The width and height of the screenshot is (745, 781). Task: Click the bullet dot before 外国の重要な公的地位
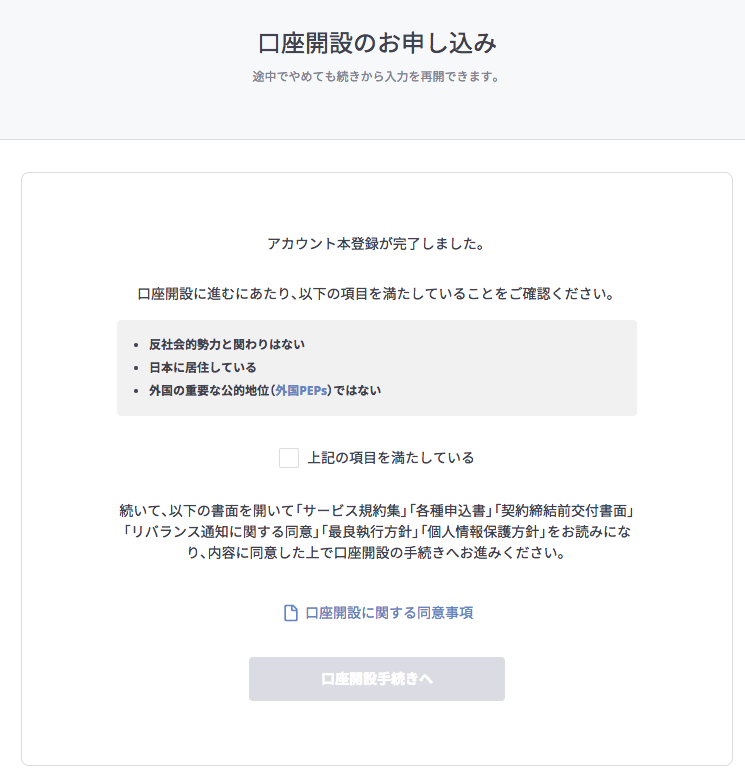pos(136,391)
